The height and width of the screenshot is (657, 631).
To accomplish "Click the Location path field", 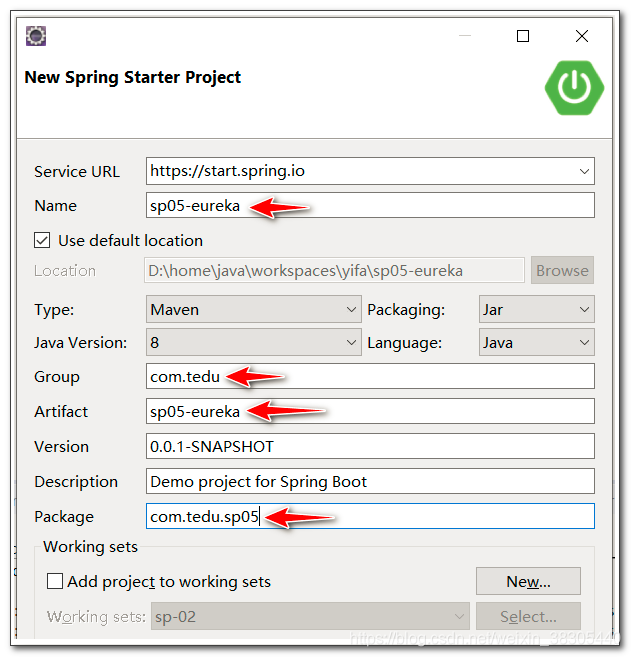I will point(334,270).
